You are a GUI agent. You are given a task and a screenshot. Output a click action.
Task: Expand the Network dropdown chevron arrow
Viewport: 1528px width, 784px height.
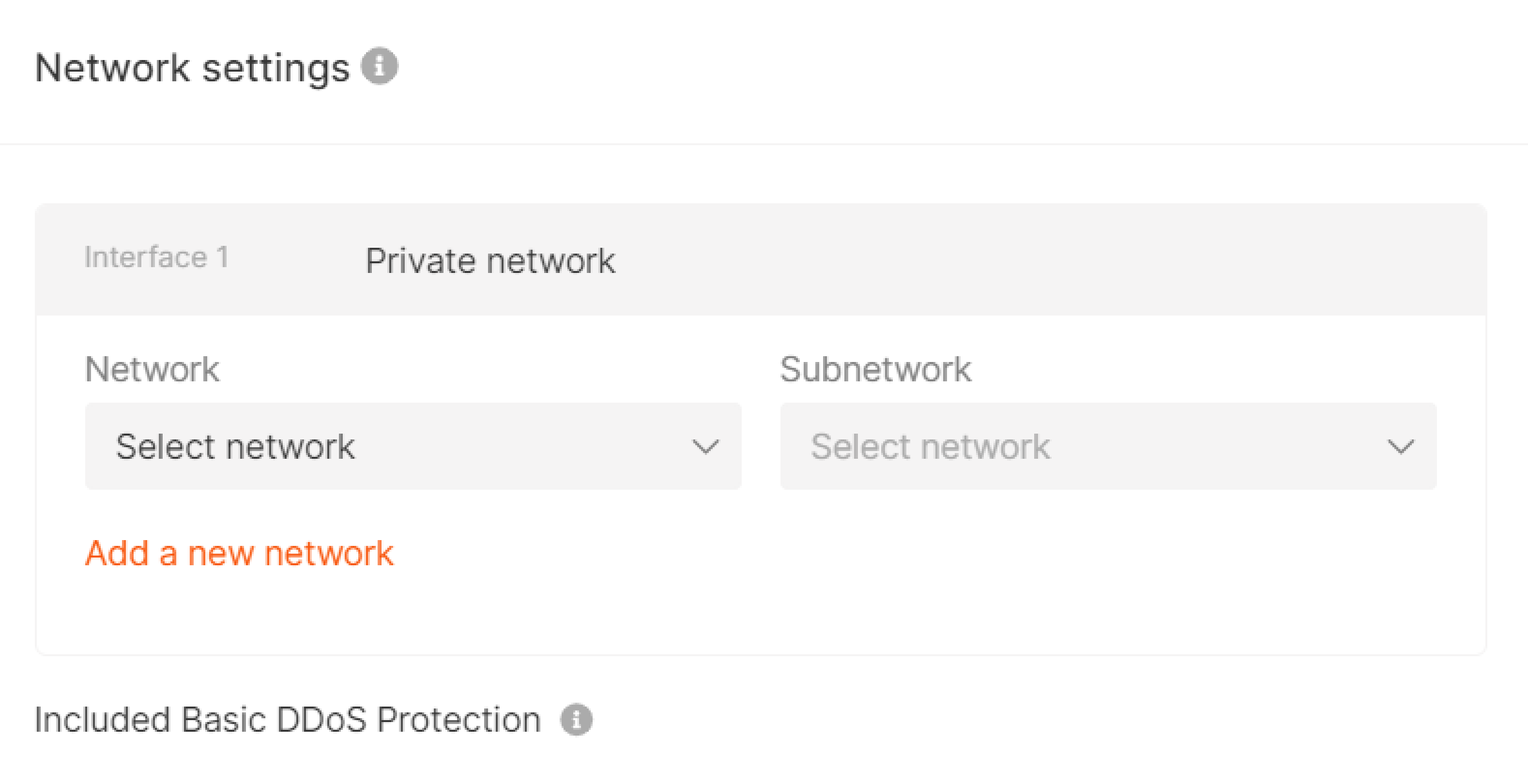coord(705,447)
